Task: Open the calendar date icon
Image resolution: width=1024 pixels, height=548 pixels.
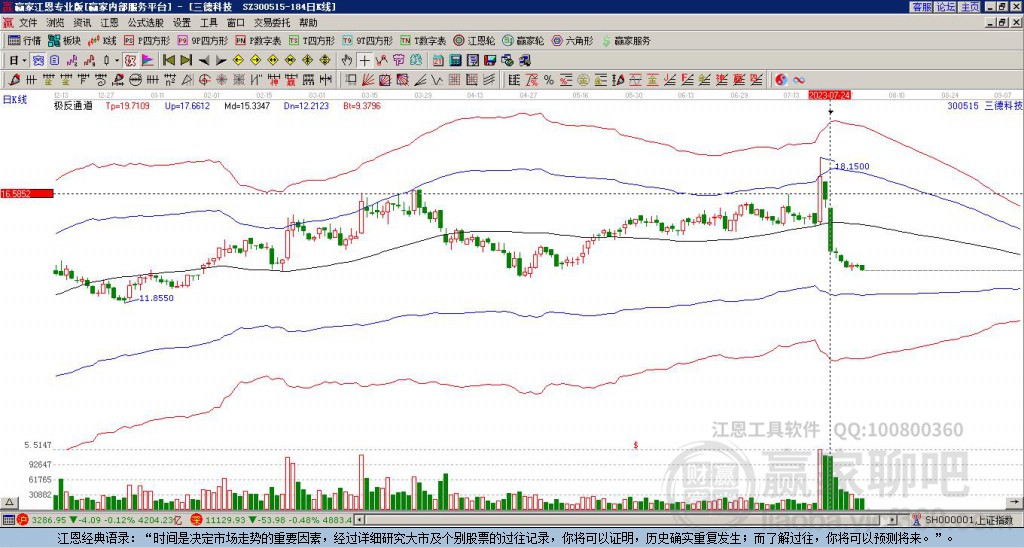Action: (x=438, y=61)
